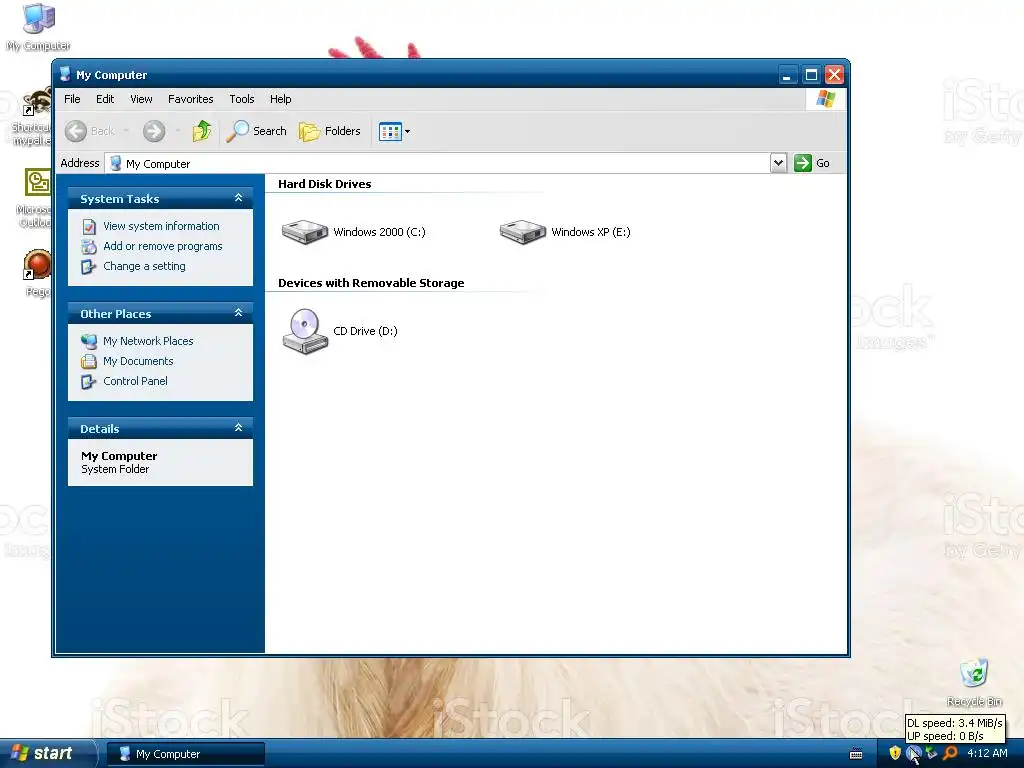Image resolution: width=1024 pixels, height=768 pixels.
Task: Open Control Panel link
Action: [x=135, y=381]
